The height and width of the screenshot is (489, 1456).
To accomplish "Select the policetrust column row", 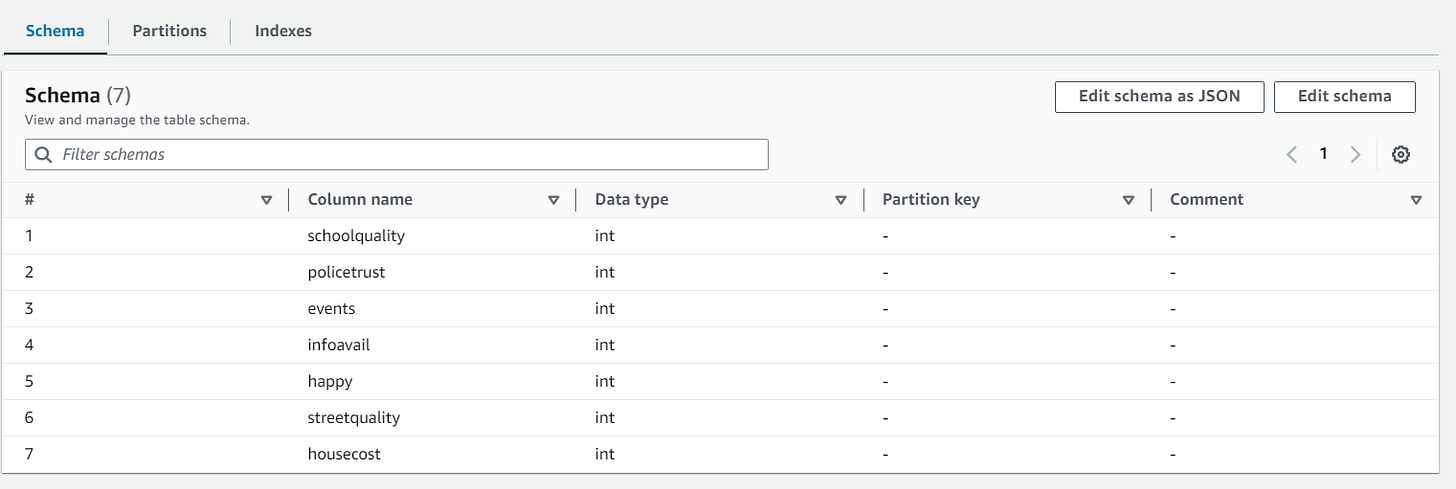I will (x=727, y=272).
